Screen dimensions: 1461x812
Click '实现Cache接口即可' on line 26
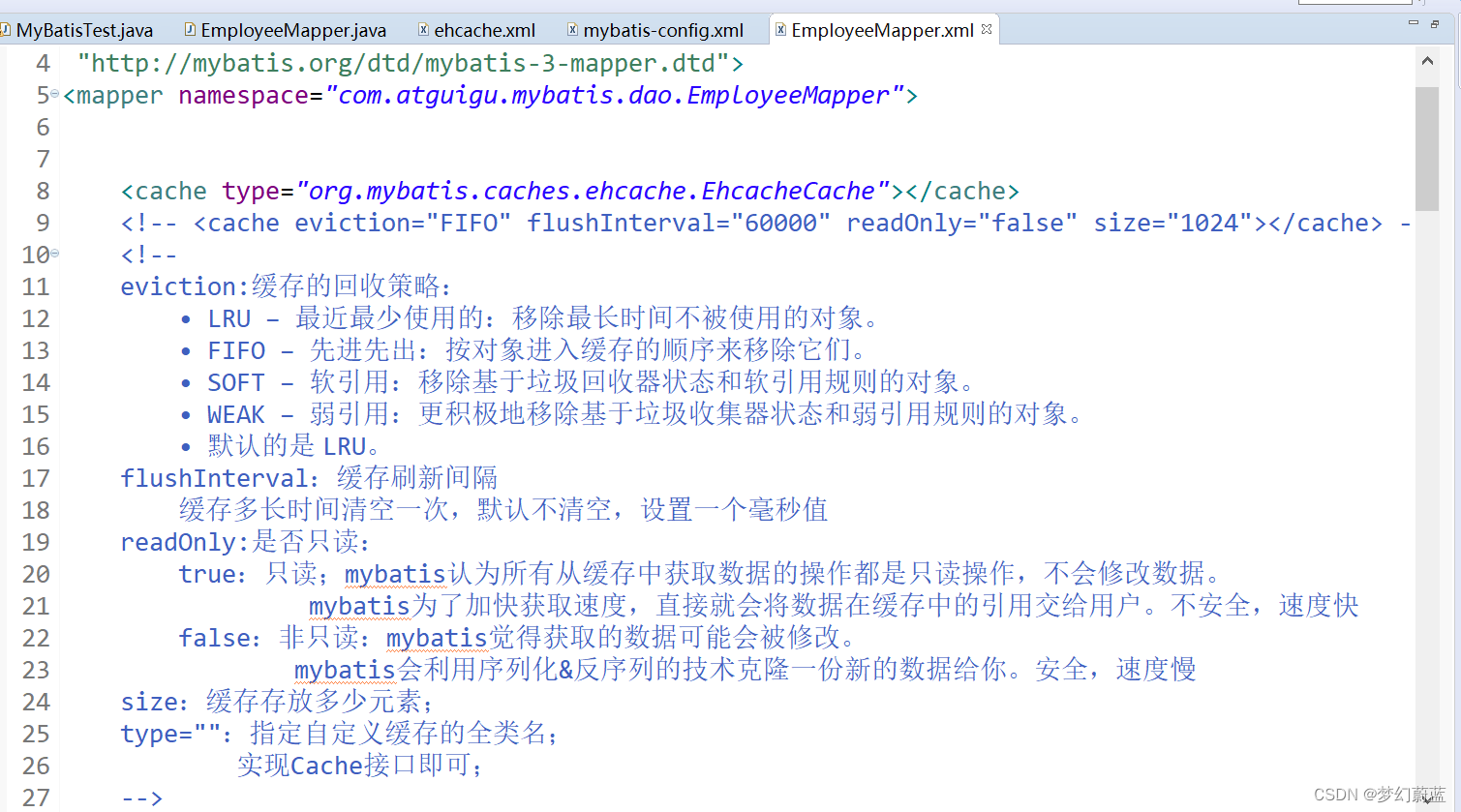pyautogui.click(x=353, y=767)
